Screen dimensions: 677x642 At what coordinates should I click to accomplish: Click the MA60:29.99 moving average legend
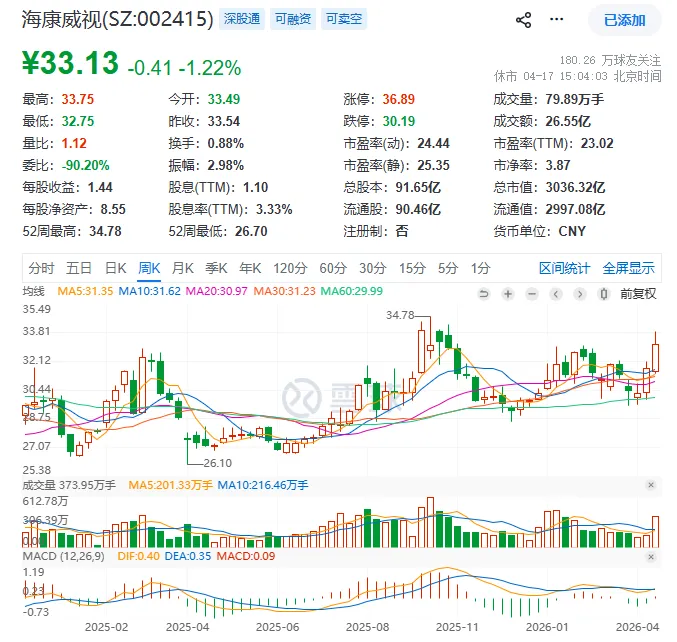coord(352,291)
